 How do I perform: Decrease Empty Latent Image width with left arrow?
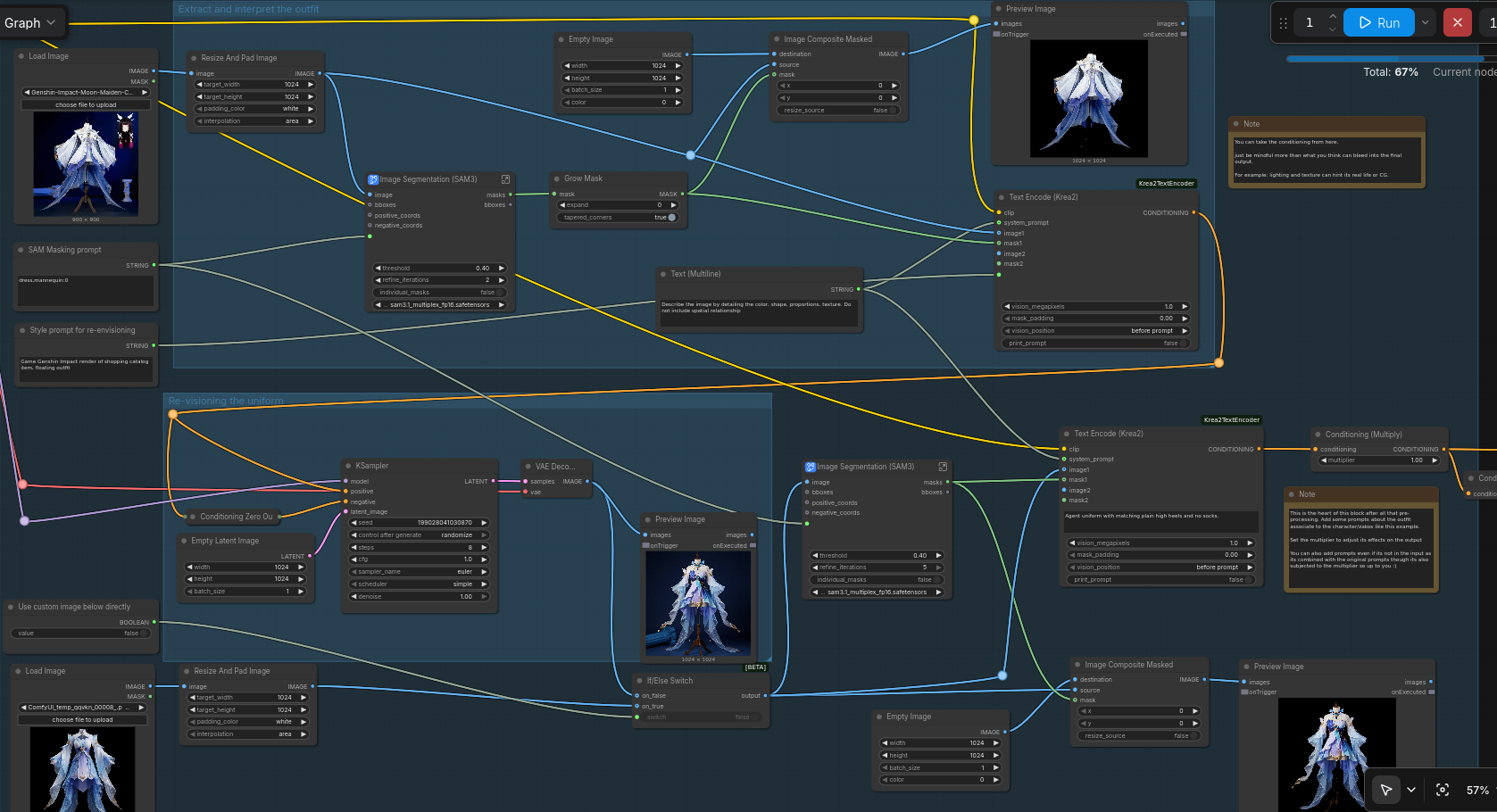190,568
